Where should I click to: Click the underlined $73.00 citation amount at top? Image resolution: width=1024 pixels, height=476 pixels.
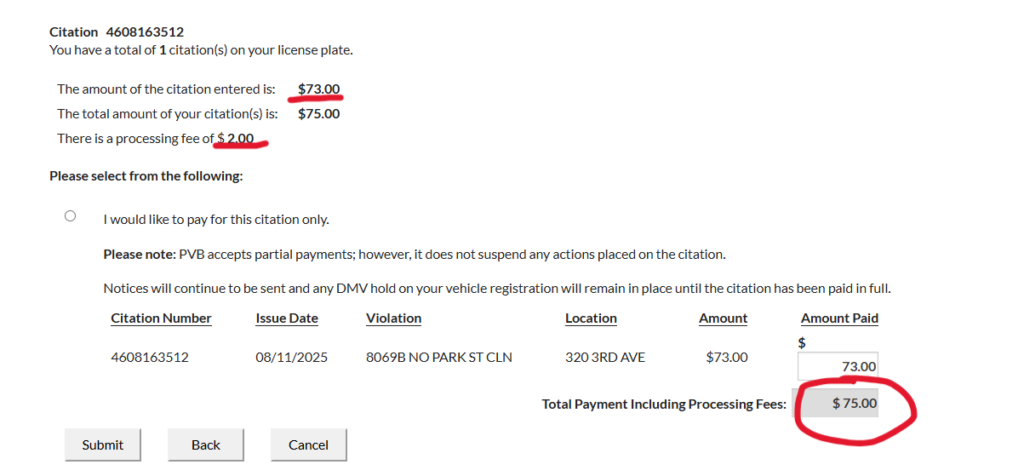(x=319, y=89)
